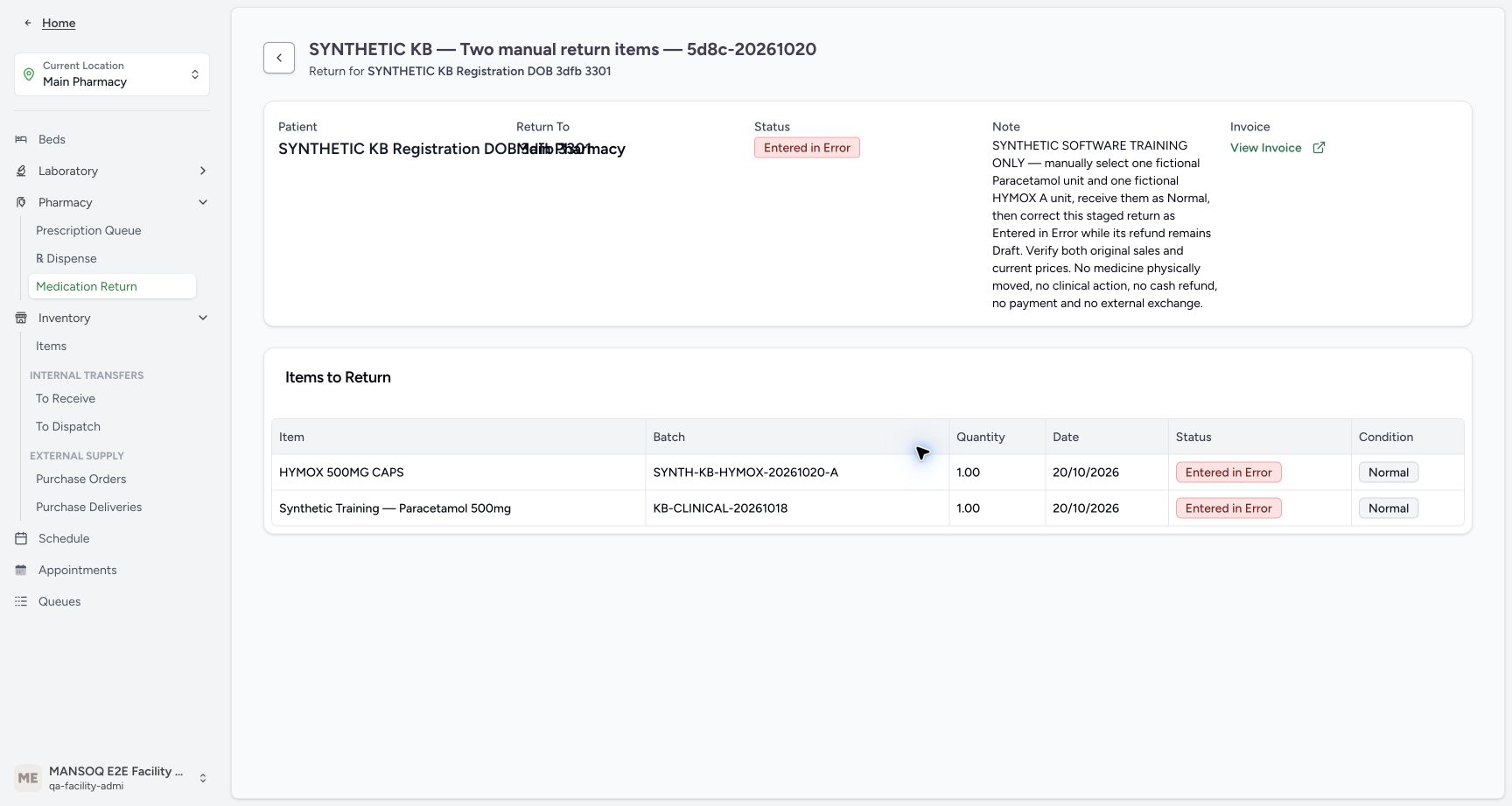Click the Normal condition badge in Paracetamol row
This screenshot has width=1512, height=806.
click(1389, 508)
